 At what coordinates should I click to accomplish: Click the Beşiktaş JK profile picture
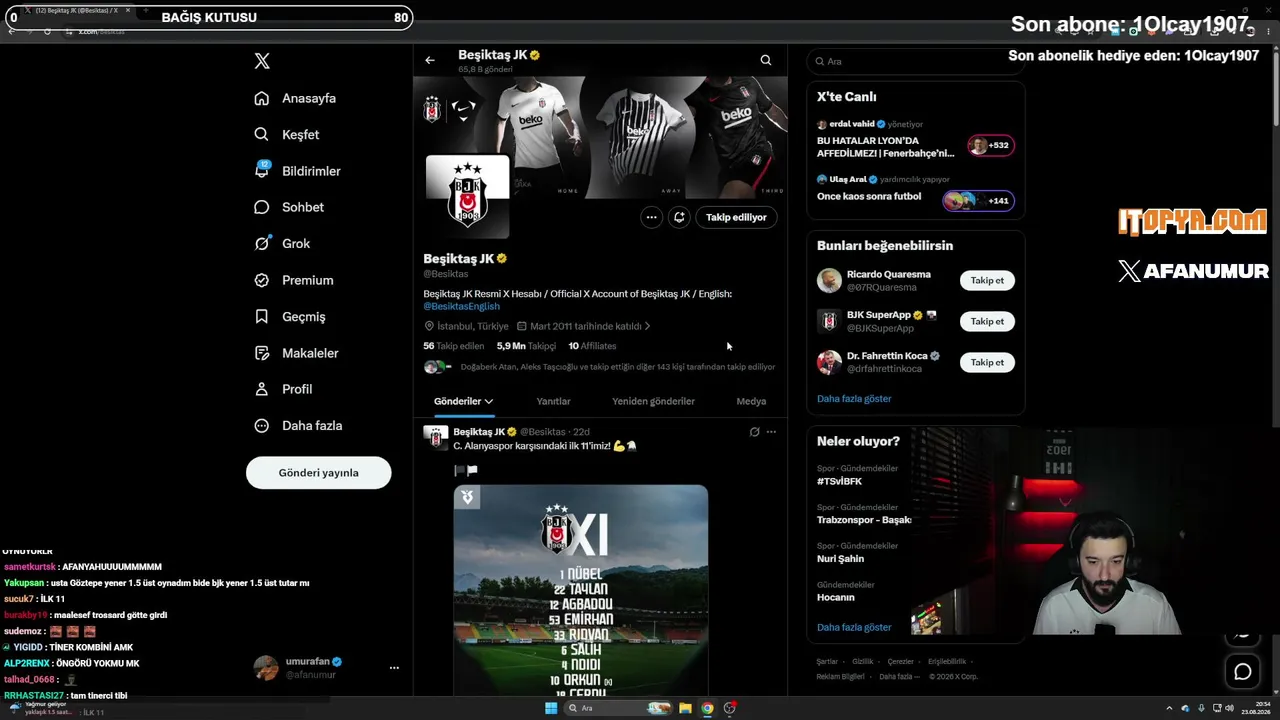coord(467,196)
